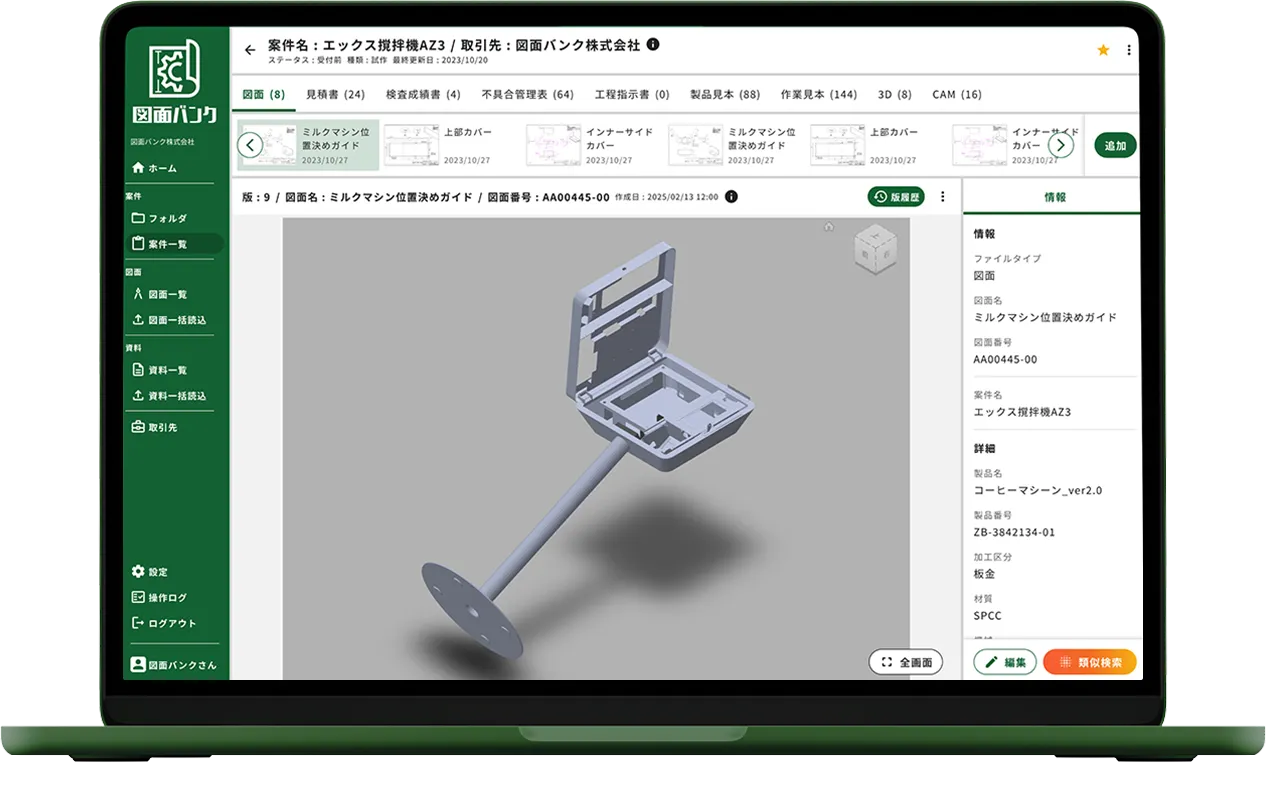
Task: Open 図面一覧 in the sidebar
Action: 159,294
